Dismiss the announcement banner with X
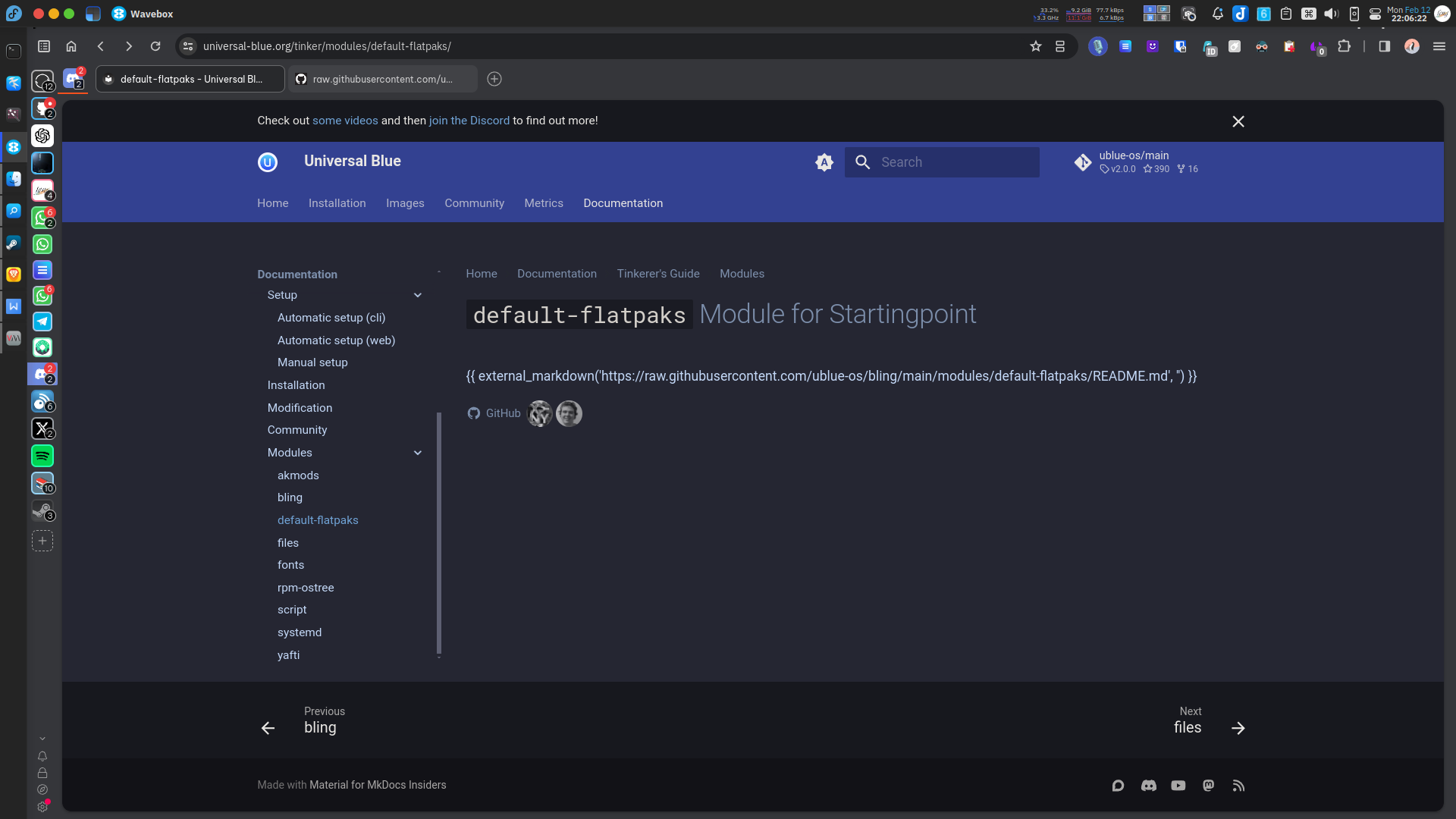This screenshot has width=1456, height=819. (1238, 121)
